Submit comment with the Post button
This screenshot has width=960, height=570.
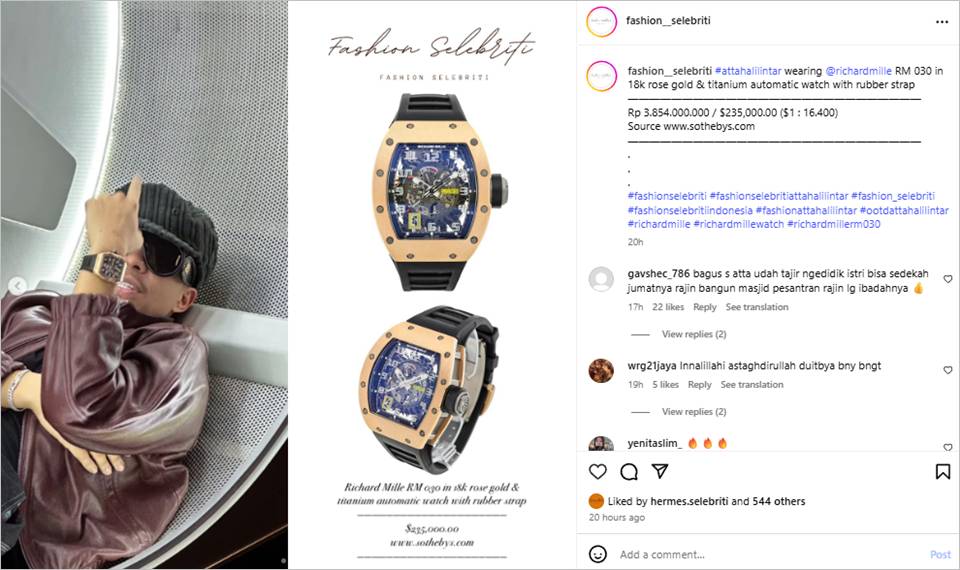(940, 555)
